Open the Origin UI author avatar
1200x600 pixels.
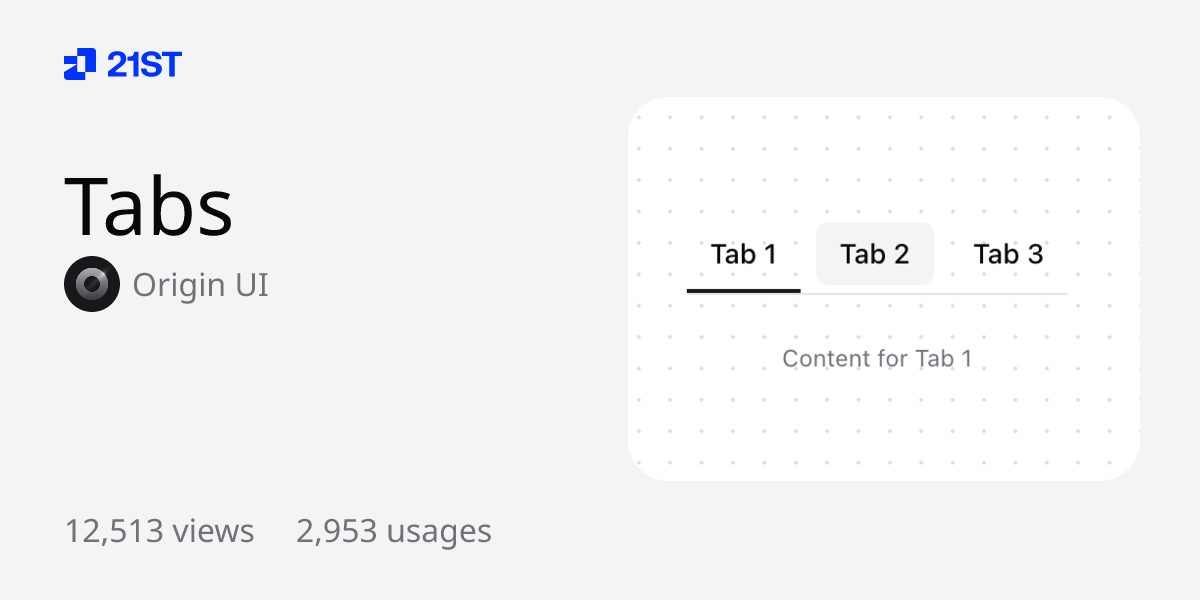point(92,284)
